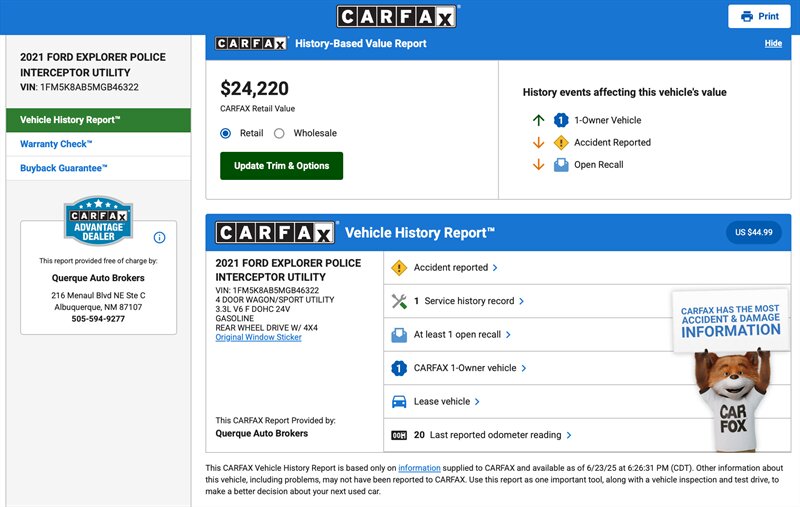Open Buyback Guarantee sidebar tab
This screenshot has width=800, height=507.
98,168
